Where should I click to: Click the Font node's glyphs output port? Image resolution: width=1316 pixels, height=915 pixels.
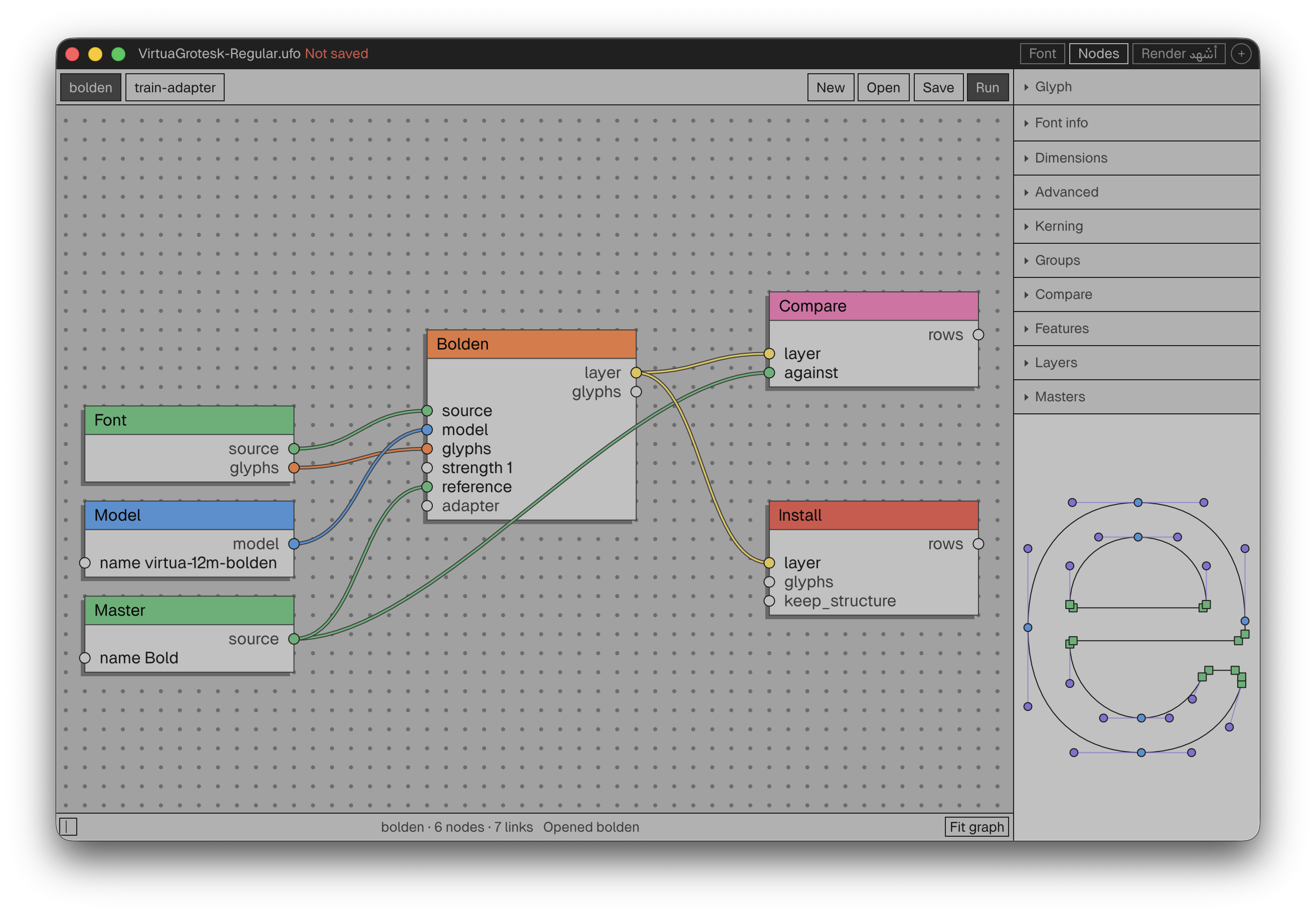[x=293, y=468]
